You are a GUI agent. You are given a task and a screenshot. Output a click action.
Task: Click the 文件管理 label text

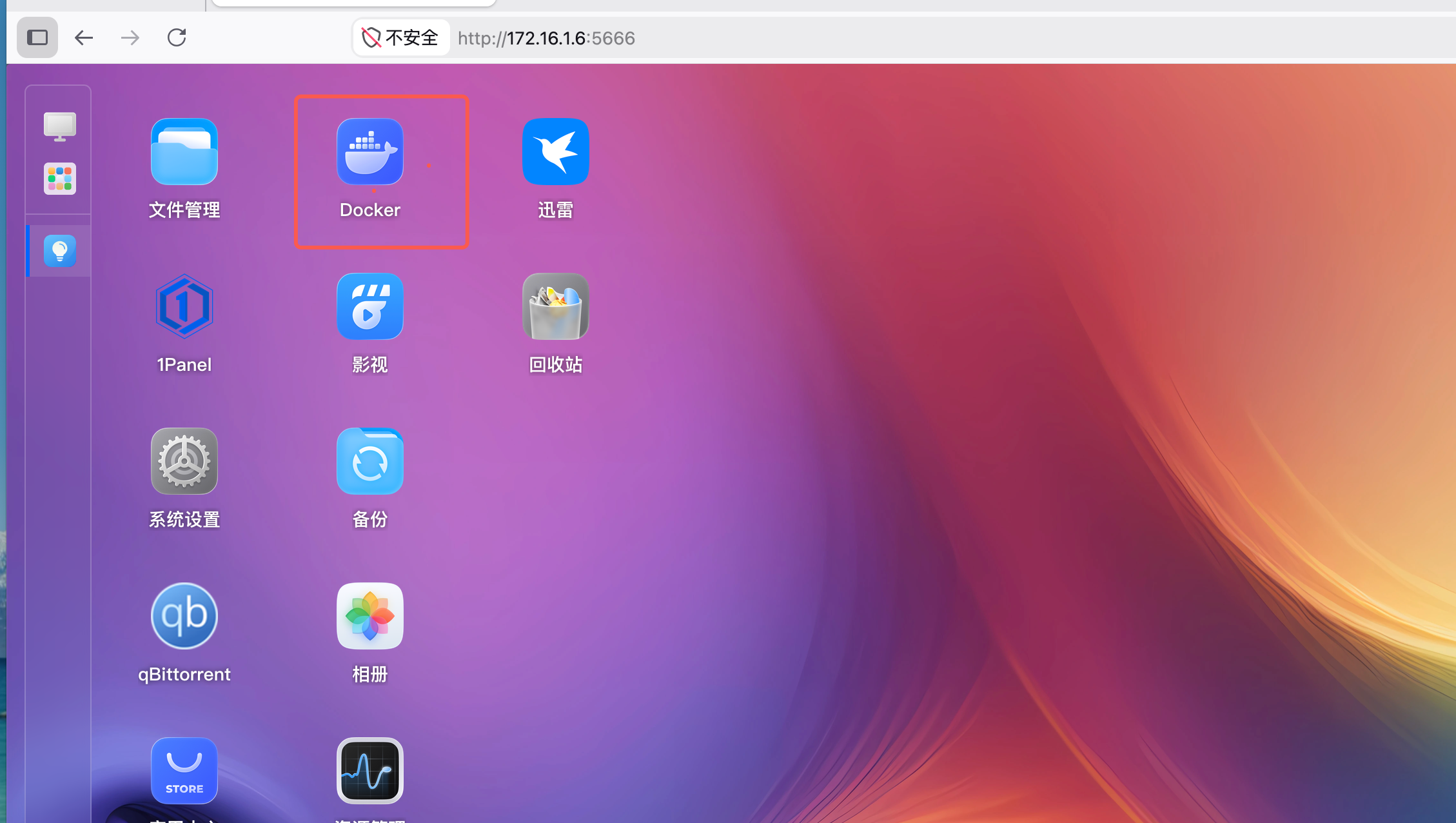[x=184, y=210]
